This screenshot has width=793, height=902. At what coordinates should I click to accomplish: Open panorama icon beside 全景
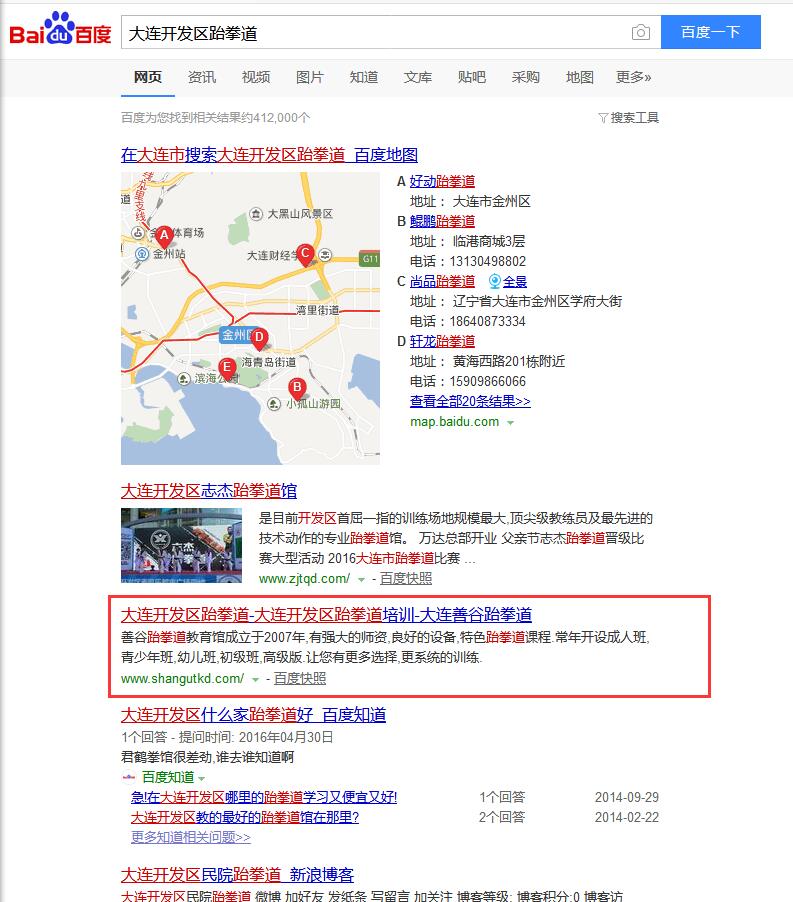(x=494, y=281)
